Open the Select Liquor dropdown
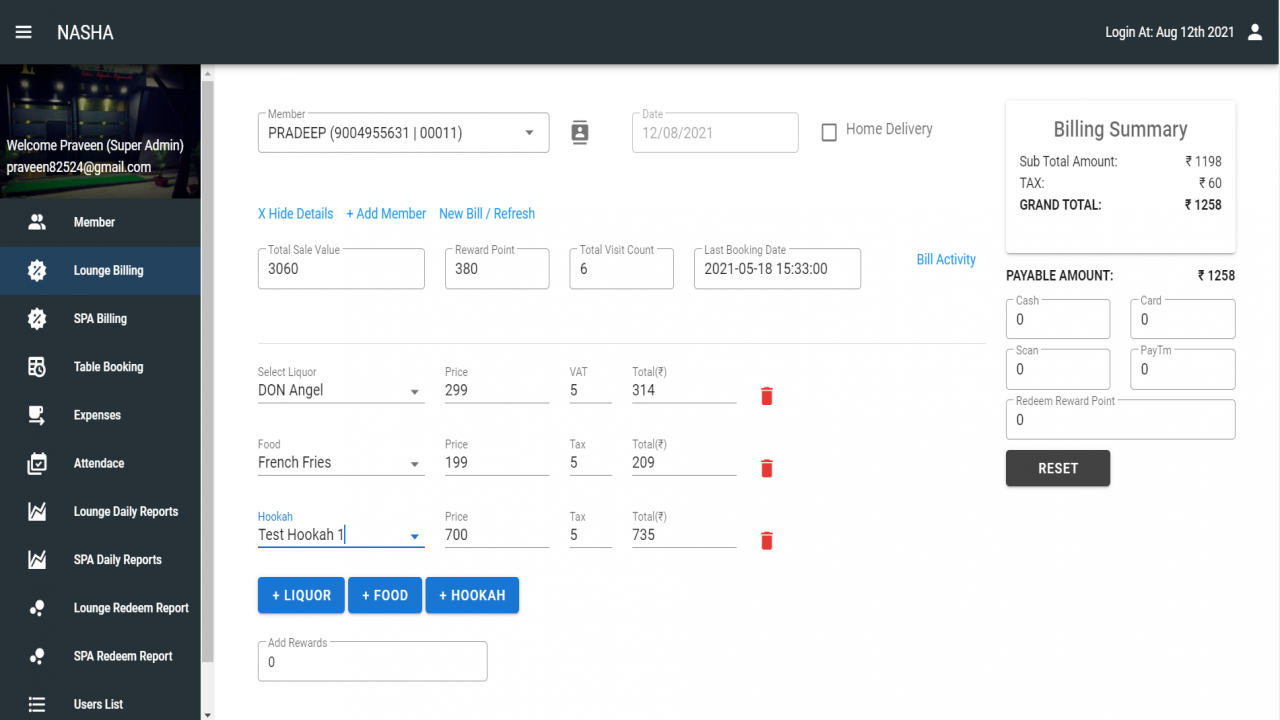The height and width of the screenshot is (720, 1280). pyautogui.click(x=414, y=392)
